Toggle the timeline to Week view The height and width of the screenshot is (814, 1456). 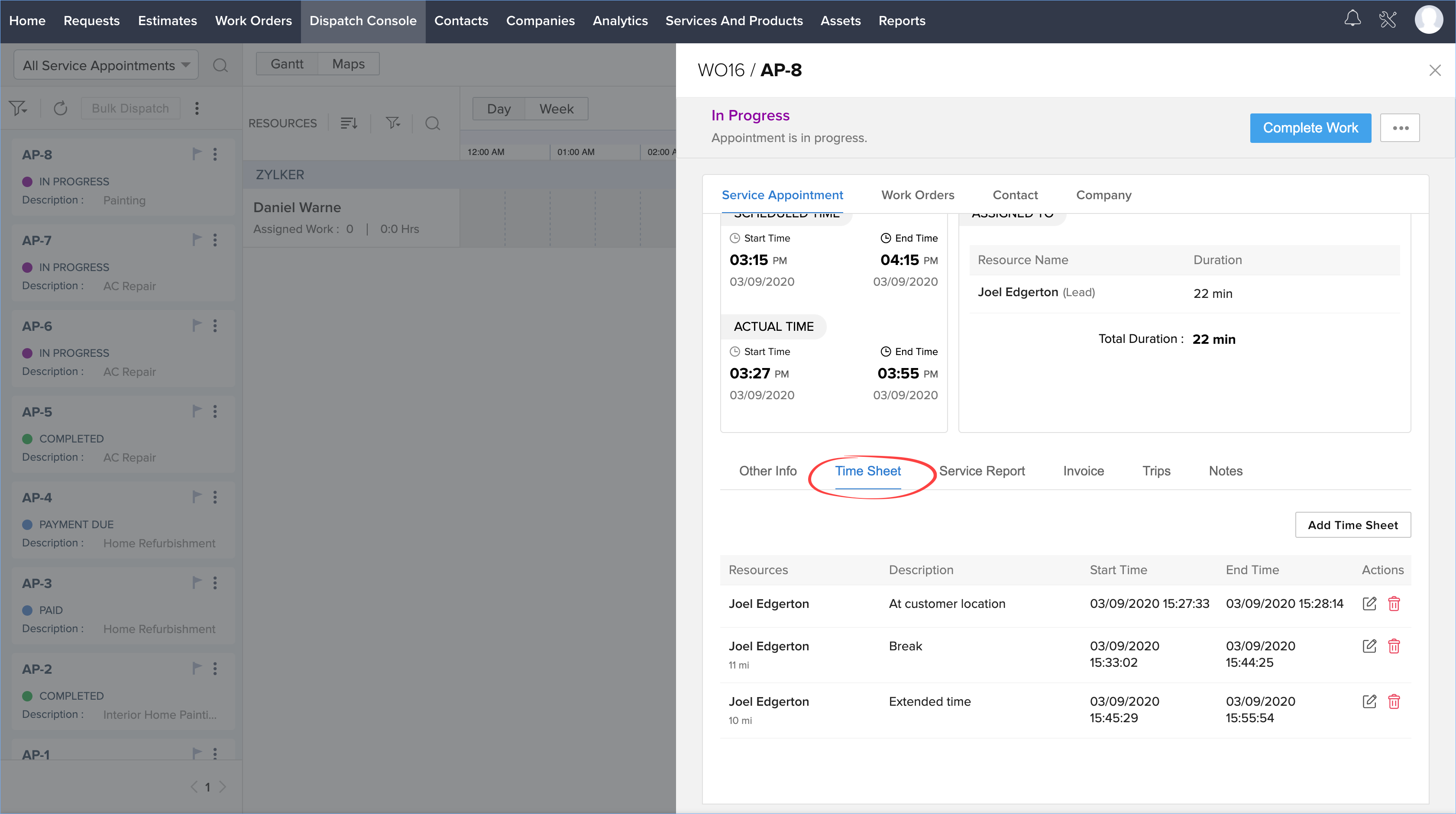click(556, 109)
